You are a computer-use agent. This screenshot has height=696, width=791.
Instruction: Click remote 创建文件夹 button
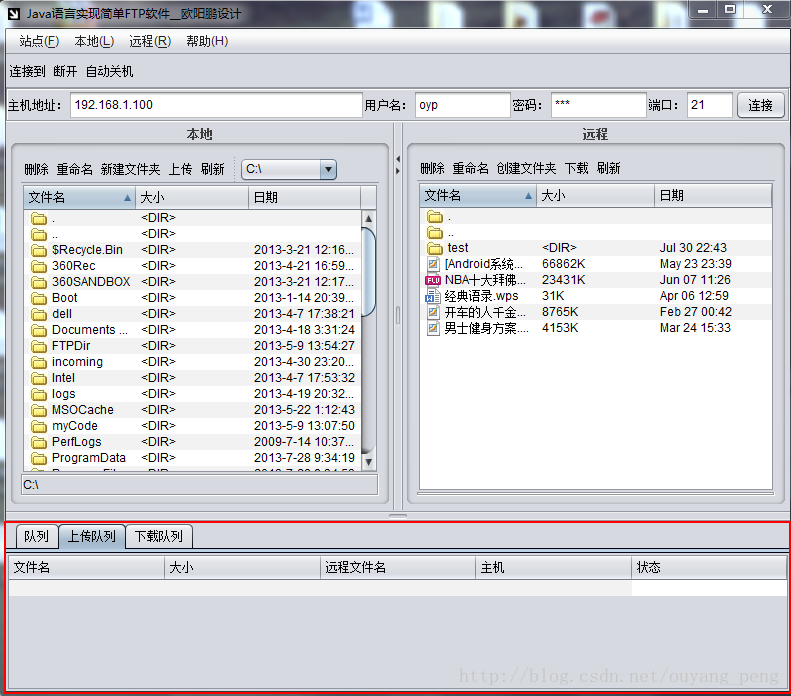click(526, 168)
